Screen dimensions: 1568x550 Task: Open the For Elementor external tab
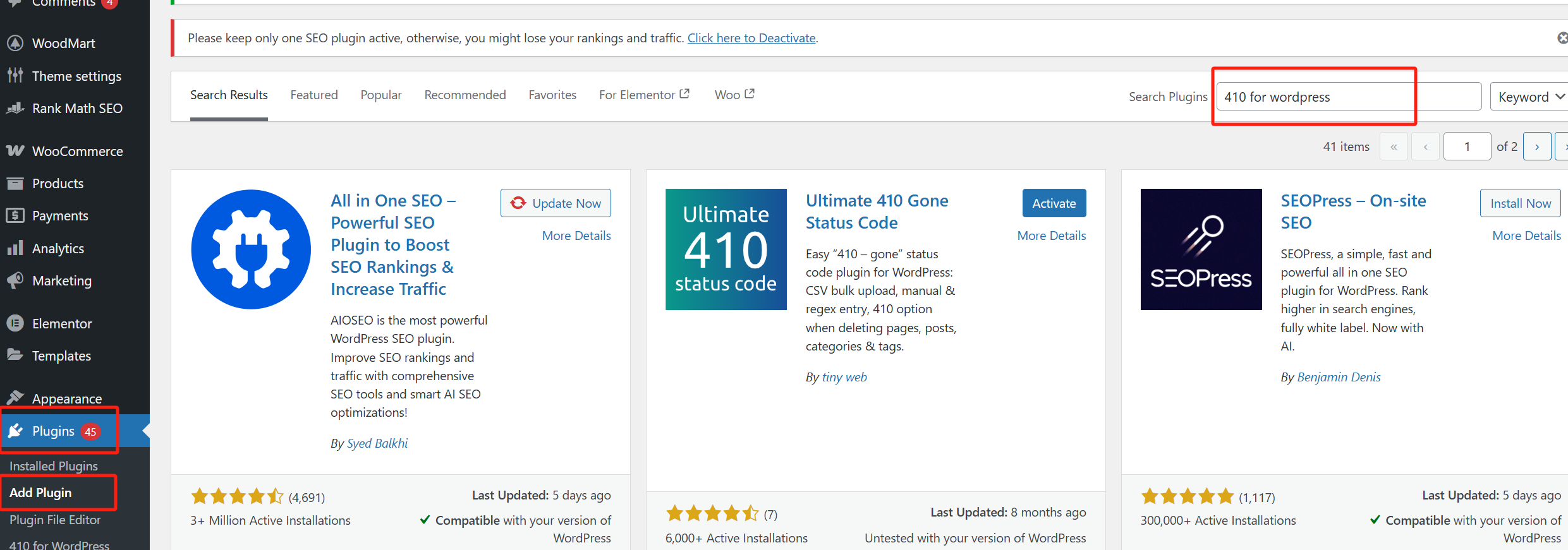[x=643, y=95]
